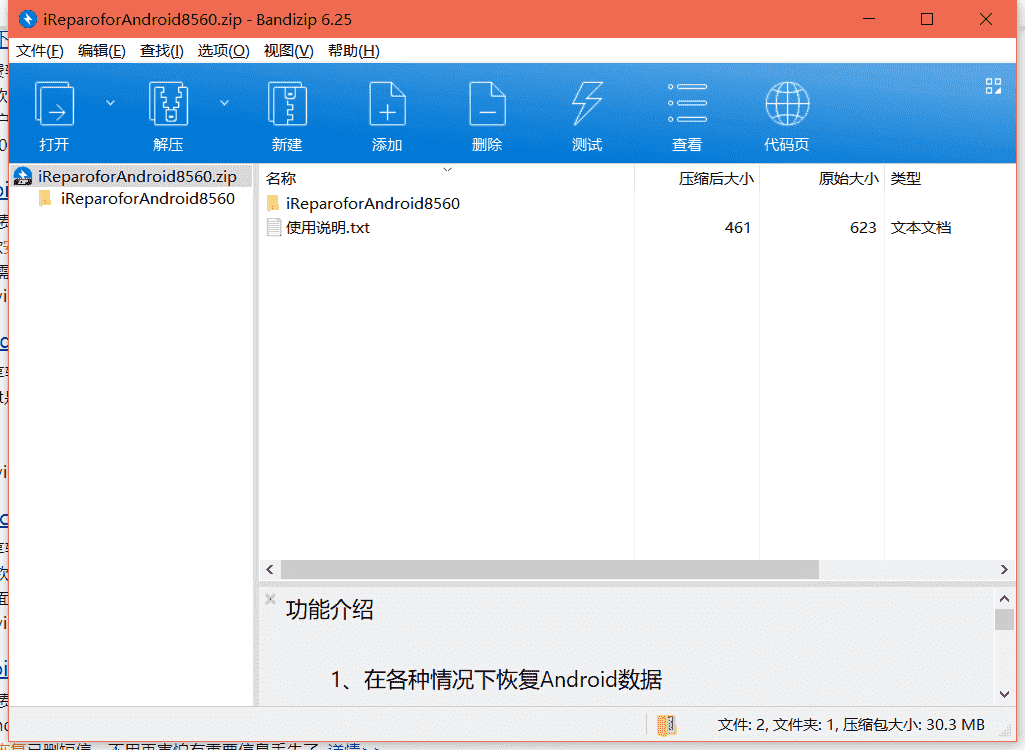Expand the Extract (解压) dropdown arrow
Image resolution: width=1025 pixels, height=750 pixels.
coord(224,103)
